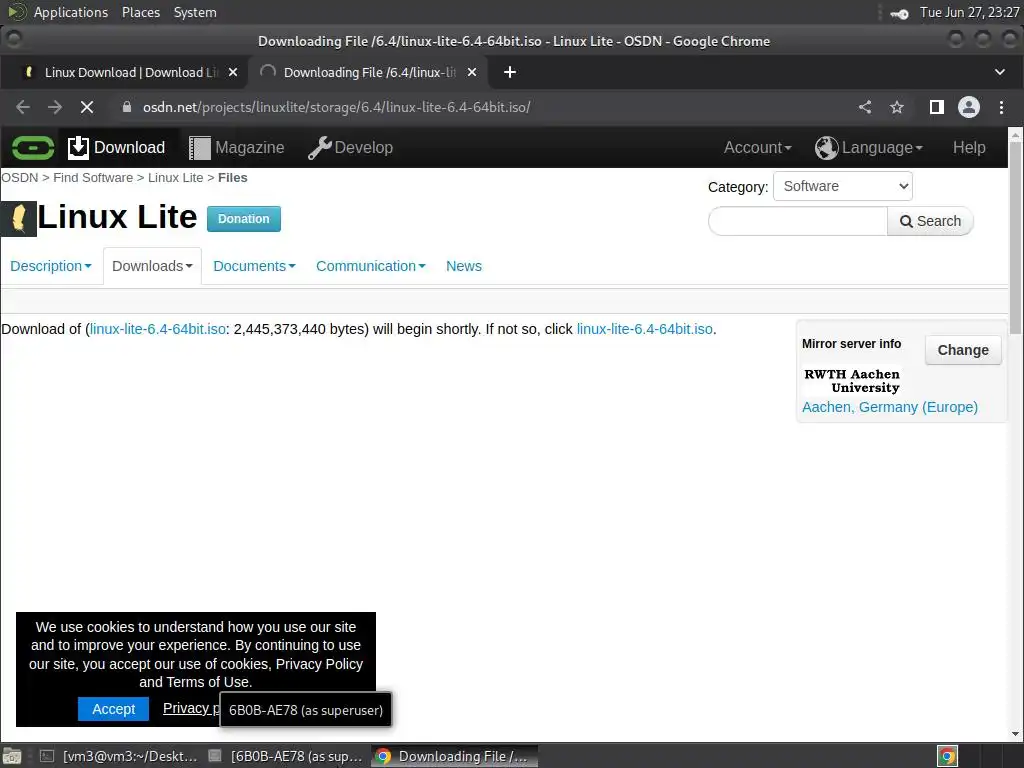Switch to vm3 terminal taskbar window
This screenshot has width=1024, height=768.
(x=119, y=756)
